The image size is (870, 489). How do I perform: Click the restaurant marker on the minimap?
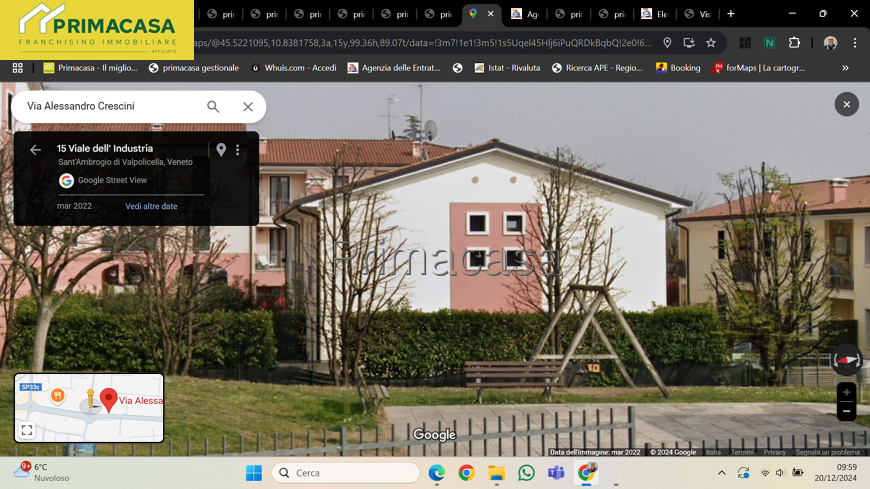point(57,396)
